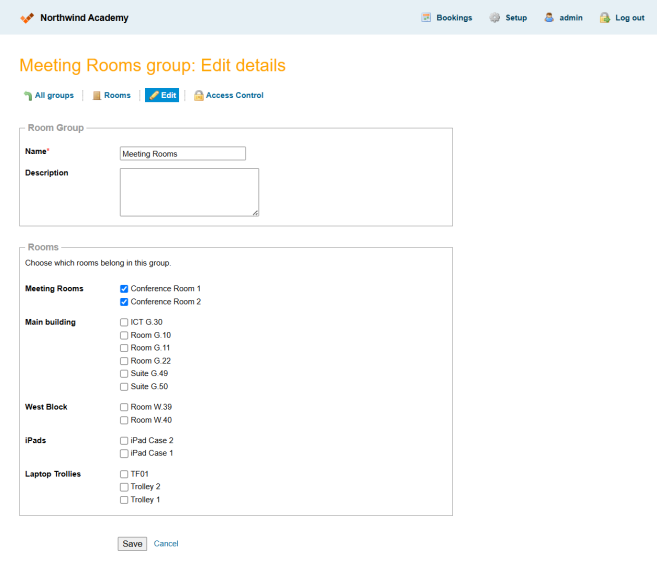Click the Northwind Academy logo icon
Image resolution: width=657 pixels, height=562 pixels.
(x=27, y=18)
